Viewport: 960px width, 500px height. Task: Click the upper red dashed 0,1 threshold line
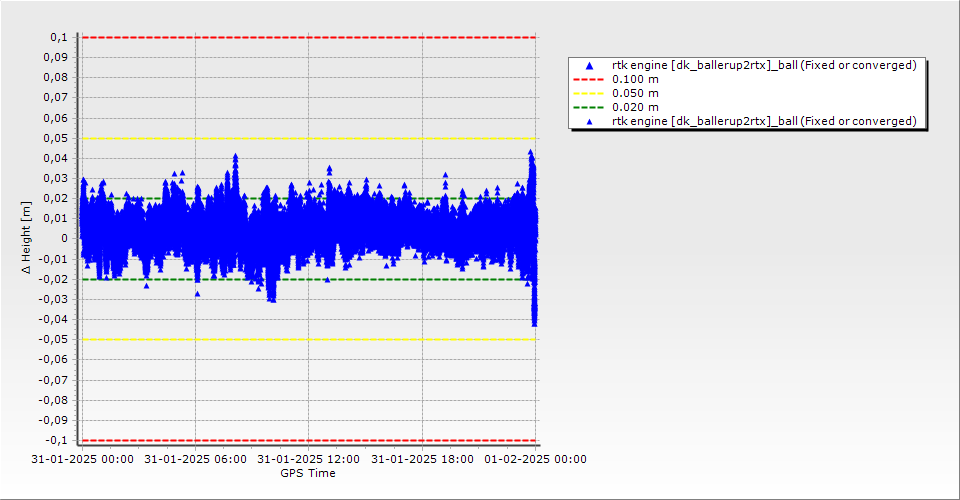click(x=309, y=37)
